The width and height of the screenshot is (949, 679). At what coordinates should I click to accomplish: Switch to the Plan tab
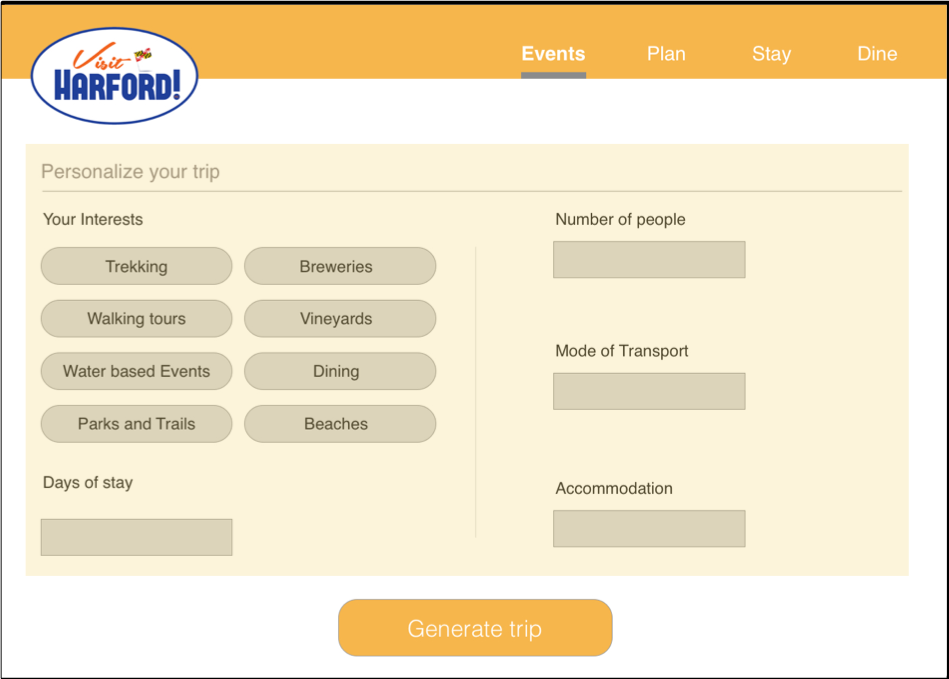666,54
